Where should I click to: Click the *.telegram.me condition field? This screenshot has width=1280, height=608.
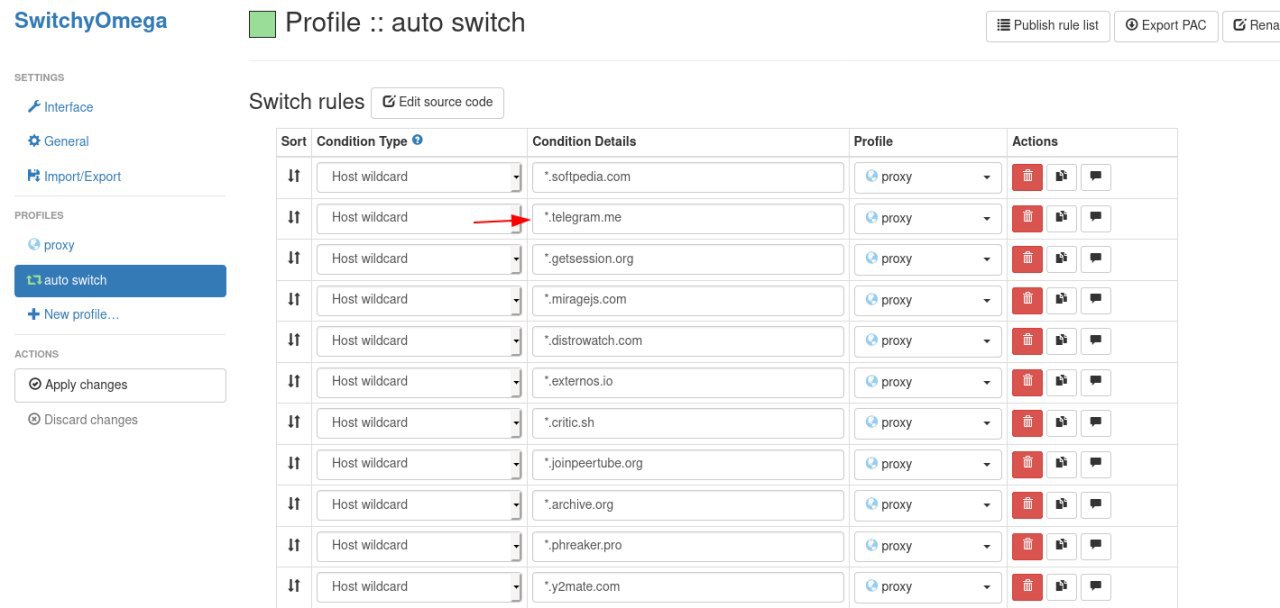[x=688, y=218]
